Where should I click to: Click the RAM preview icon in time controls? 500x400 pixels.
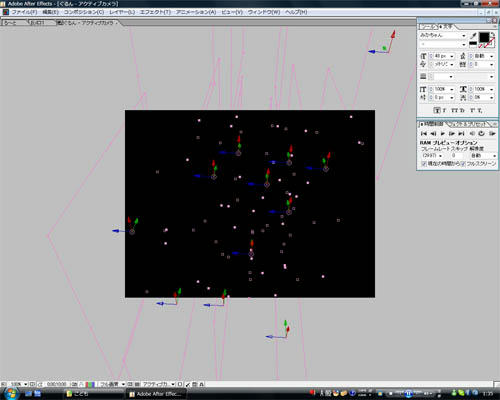pyautogui.click(x=492, y=133)
